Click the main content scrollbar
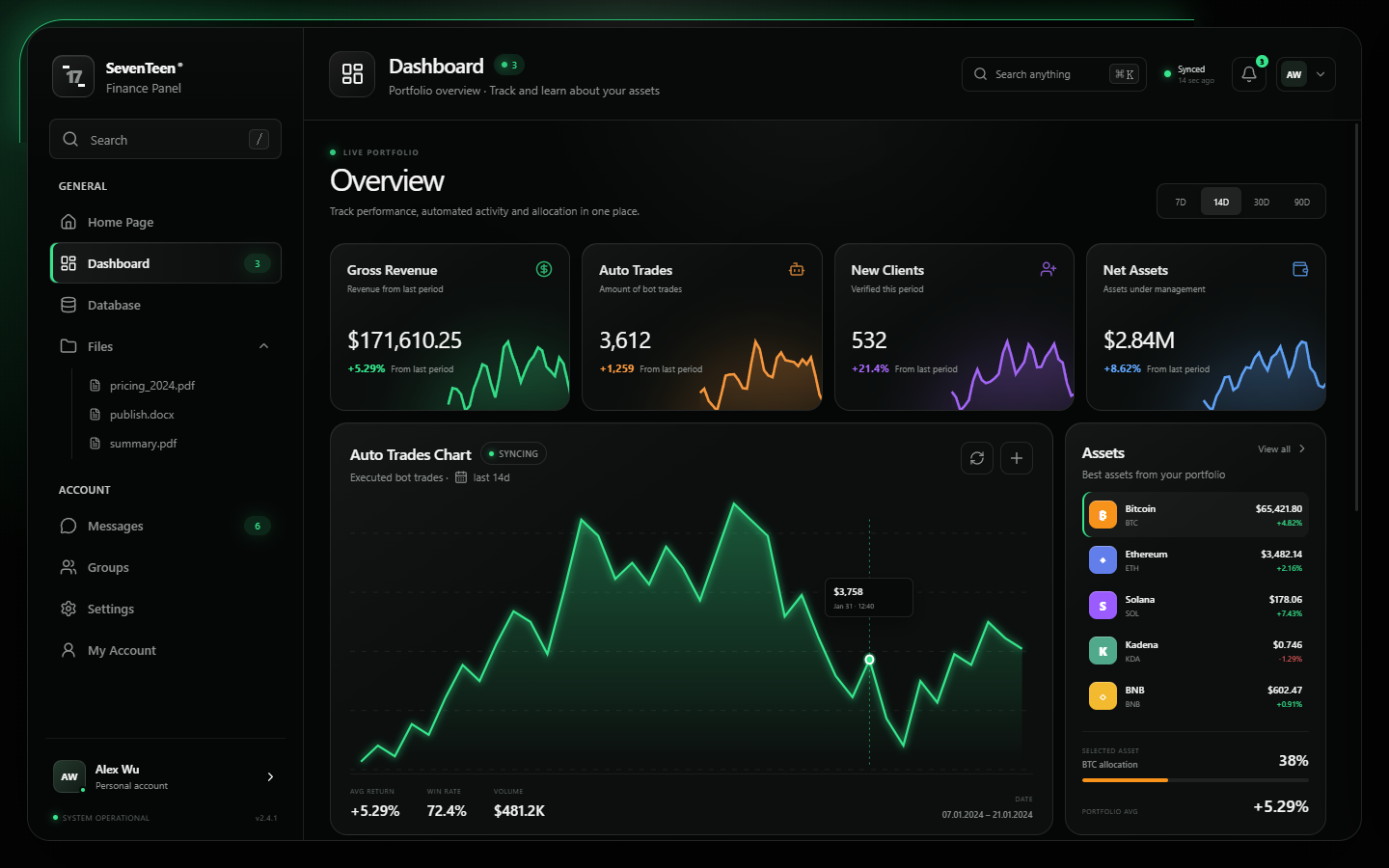 tap(1357, 317)
